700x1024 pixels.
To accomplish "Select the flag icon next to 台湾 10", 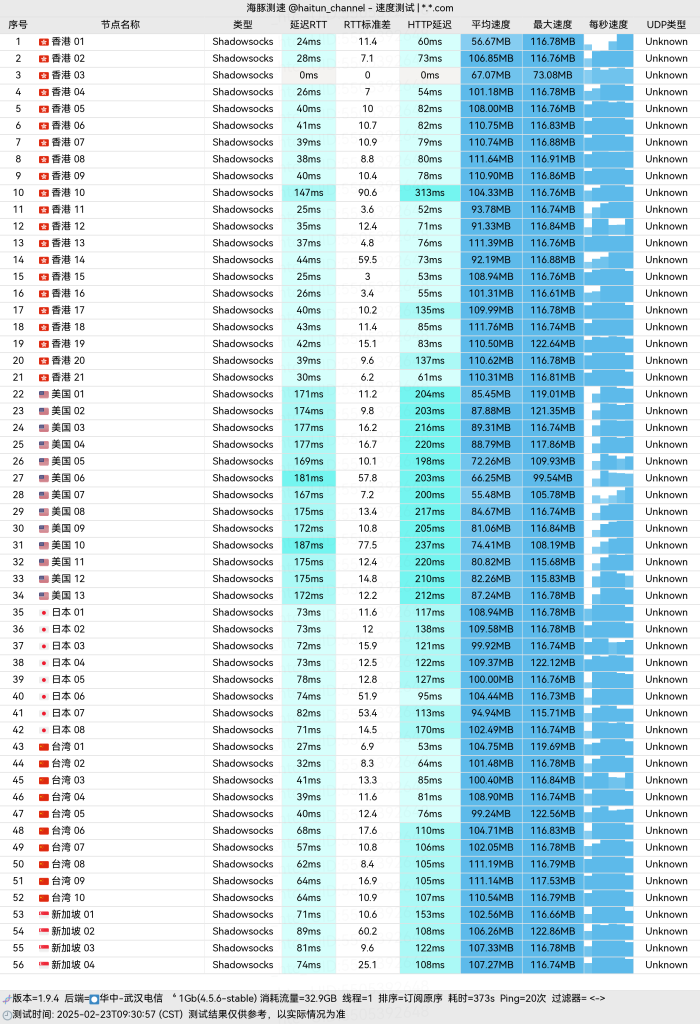I will pyautogui.click(x=44, y=898).
